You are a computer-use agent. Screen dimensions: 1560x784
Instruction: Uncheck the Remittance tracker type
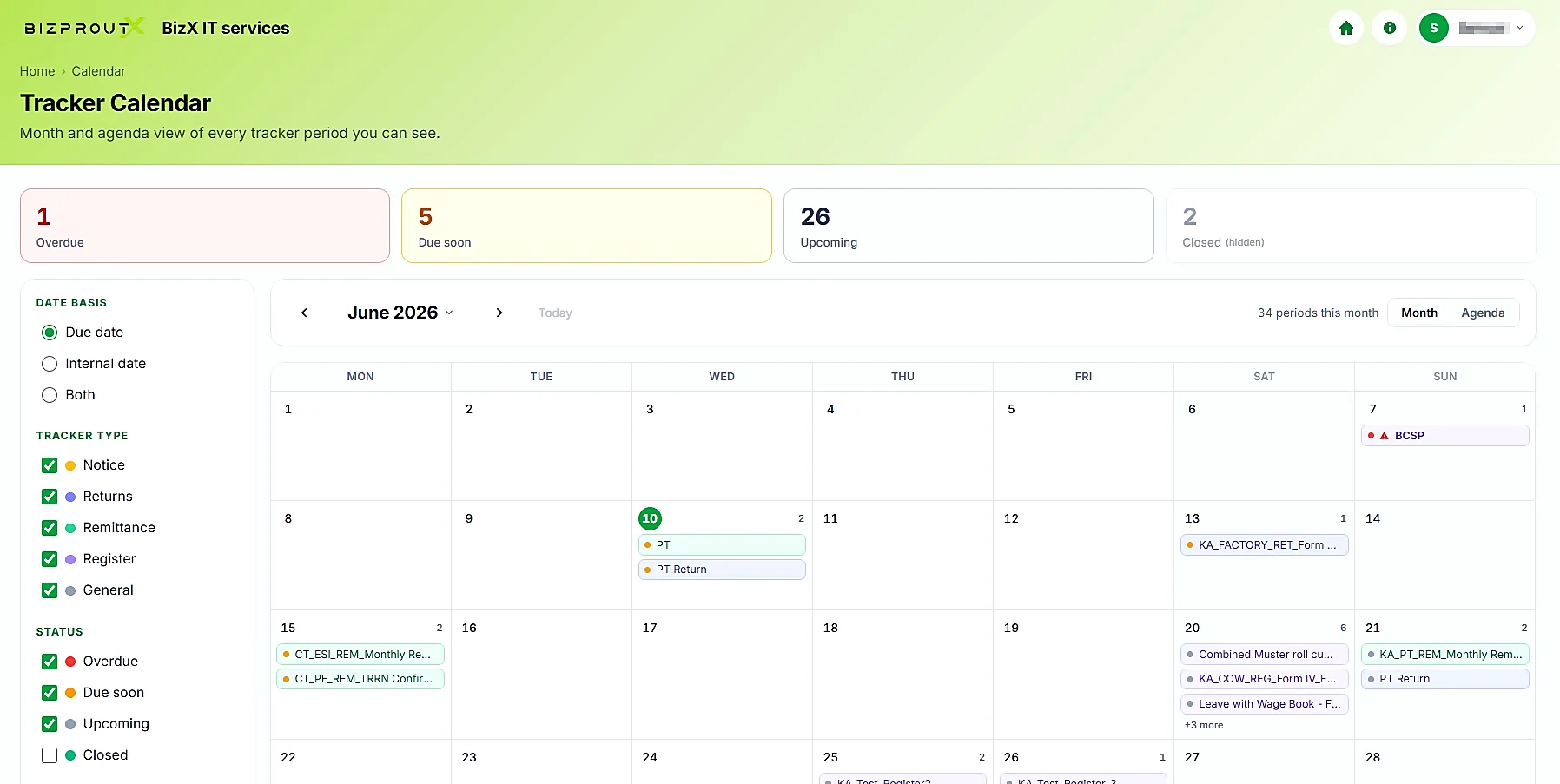(50, 528)
